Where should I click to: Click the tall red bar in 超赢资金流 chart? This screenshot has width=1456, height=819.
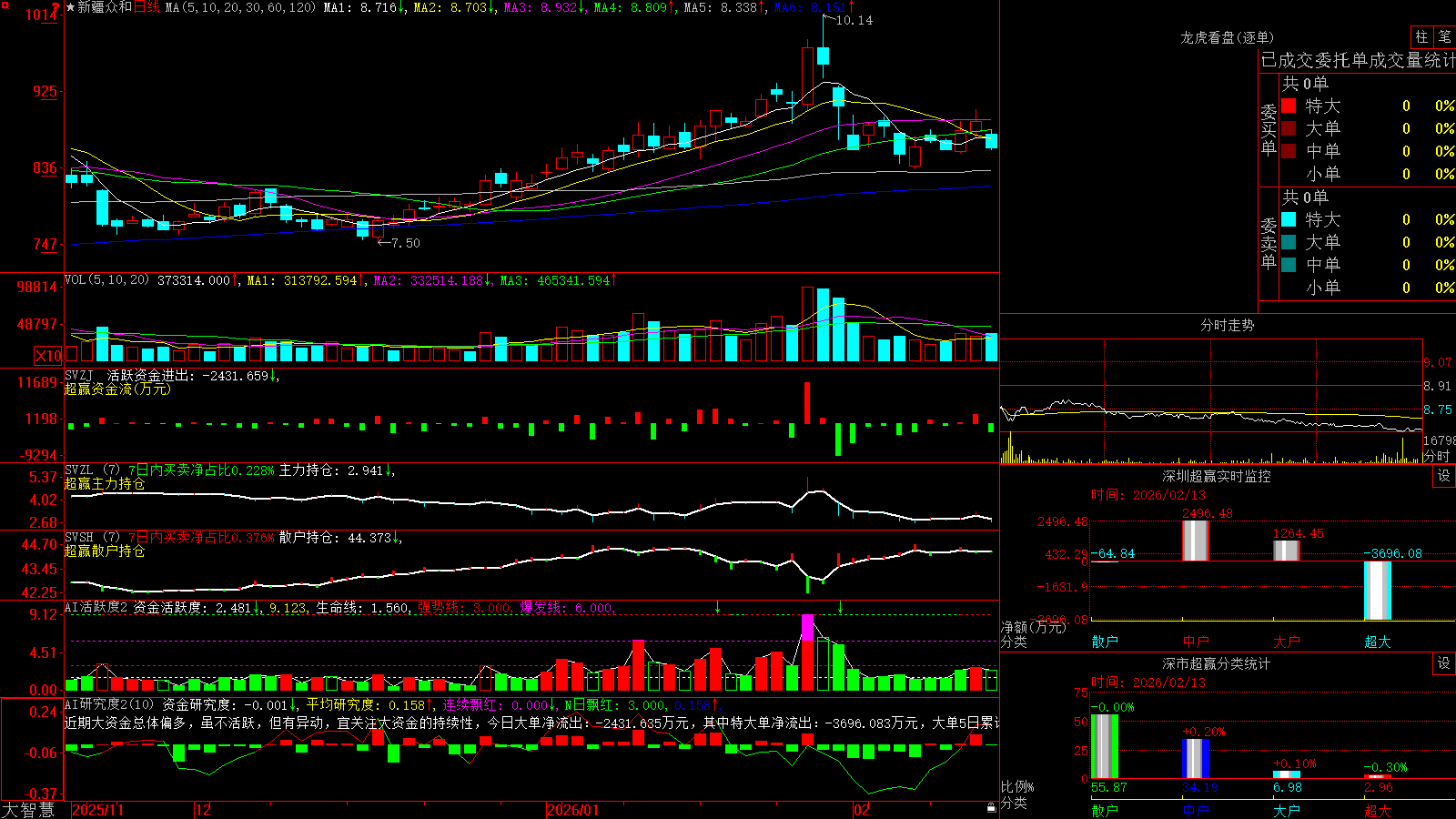click(x=806, y=403)
